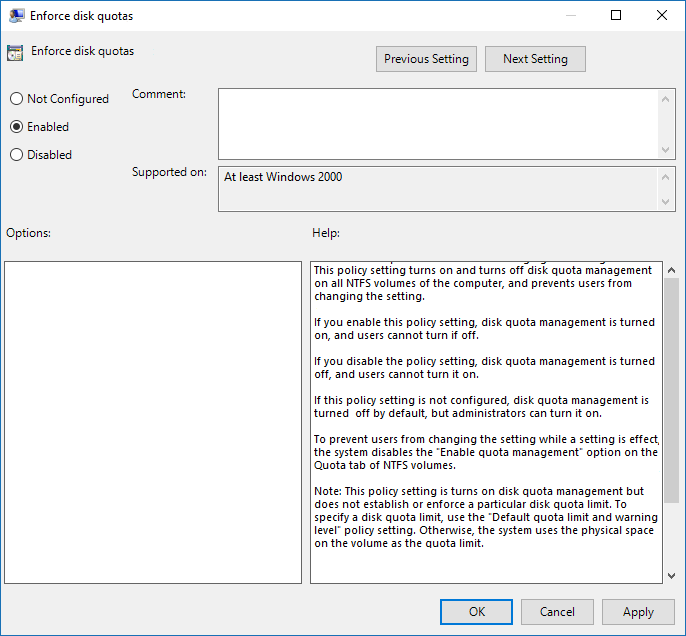The height and width of the screenshot is (636, 686).
Task: Click 'To prevent users from changing' paragraph
Action: tap(486, 452)
